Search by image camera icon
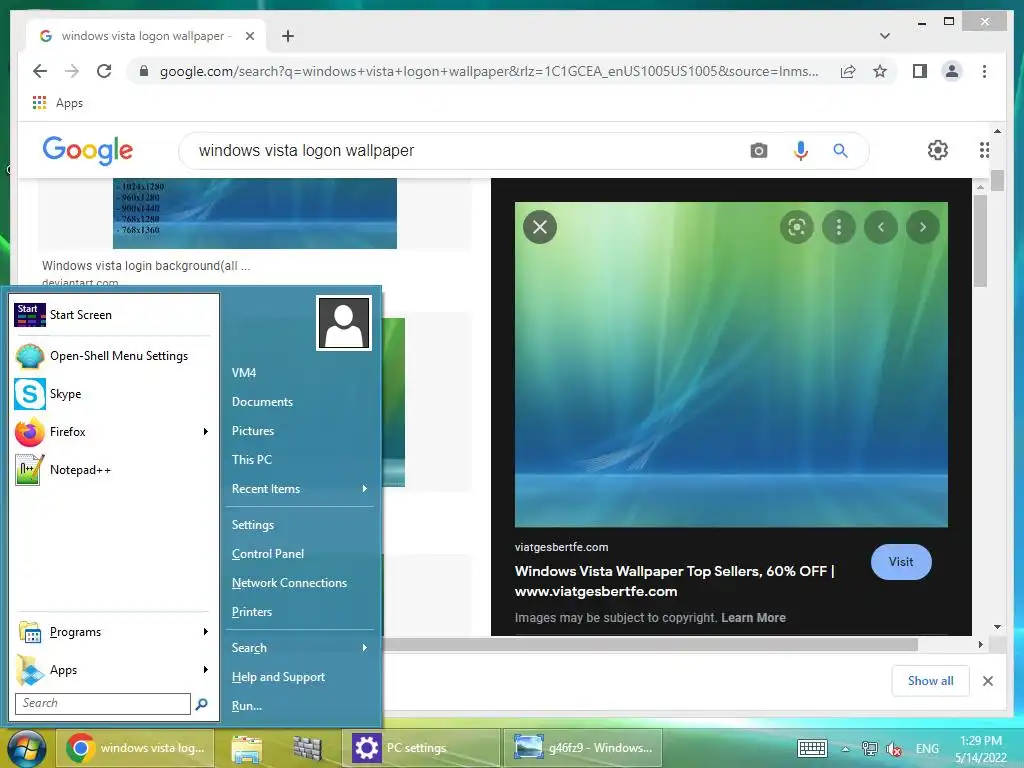Viewport: 1024px width, 768px height. (758, 151)
